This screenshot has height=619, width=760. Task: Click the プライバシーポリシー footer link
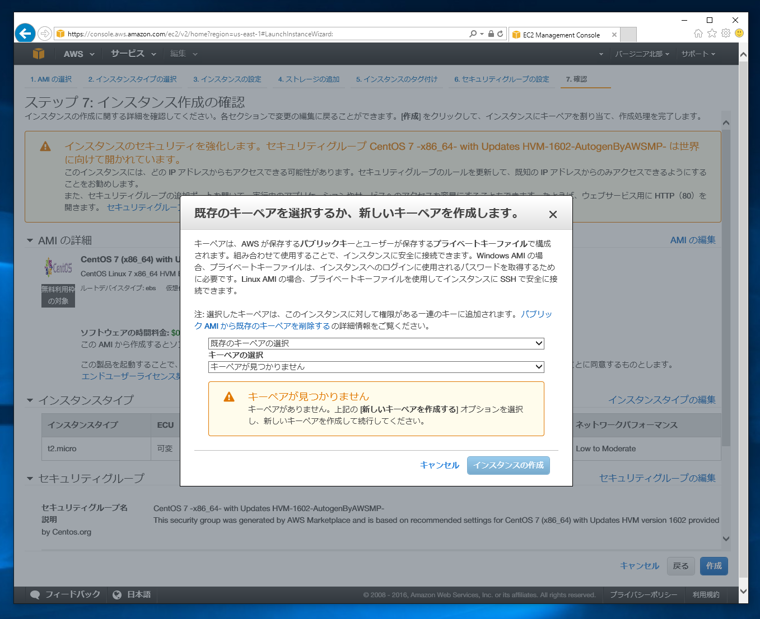(x=643, y=595)
